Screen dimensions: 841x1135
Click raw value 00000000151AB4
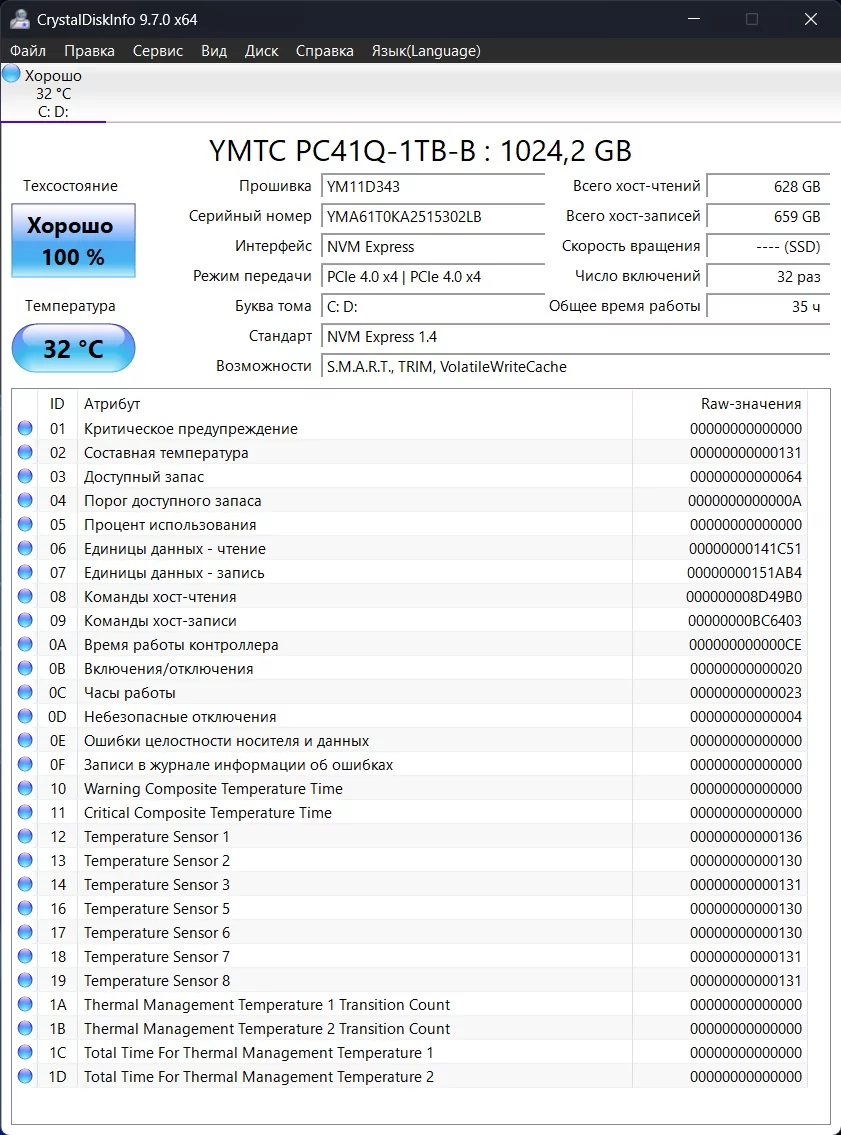[745, 573]
